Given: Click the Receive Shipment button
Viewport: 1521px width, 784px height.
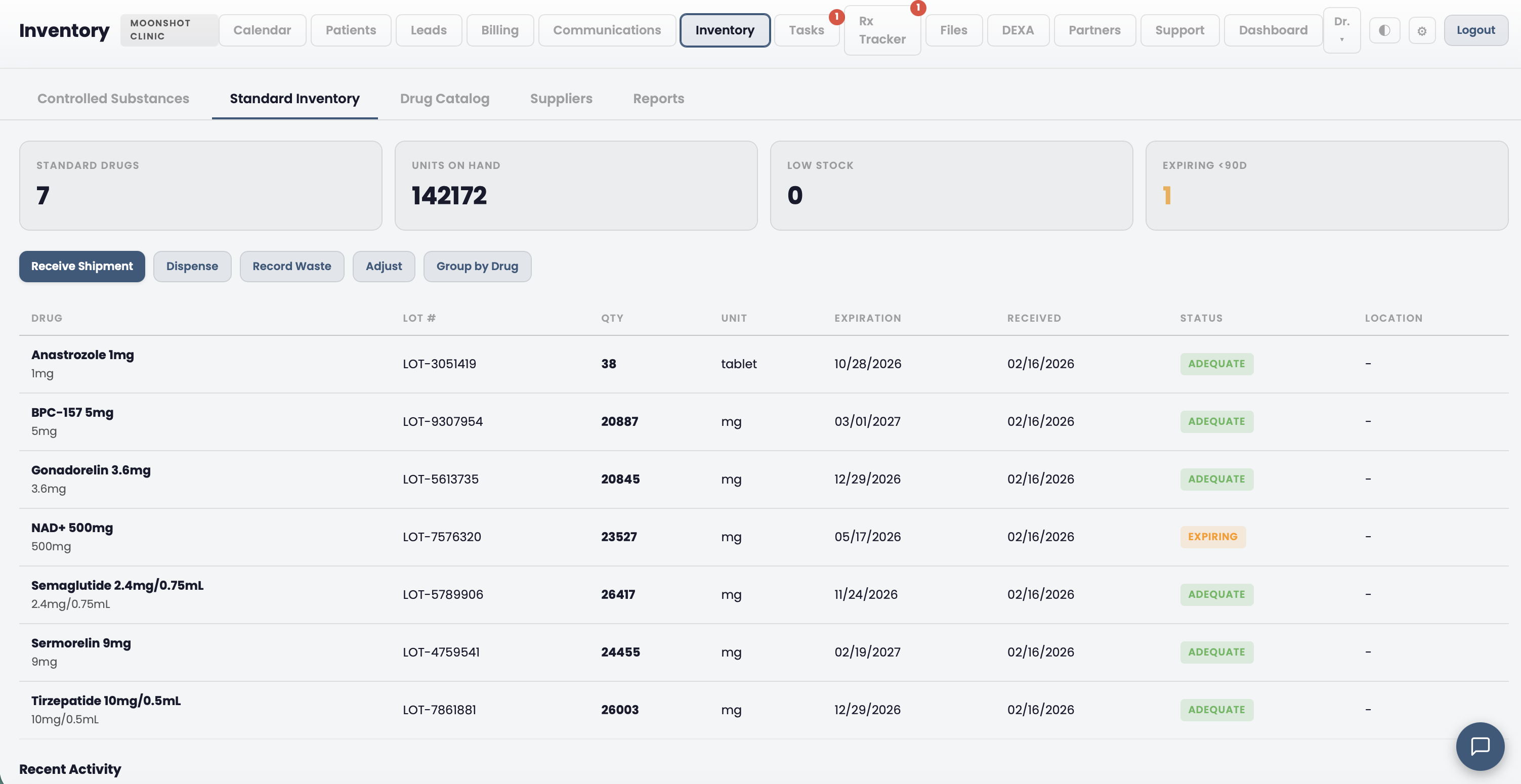Looking at the screenshot, I should (x=81, y=266).
